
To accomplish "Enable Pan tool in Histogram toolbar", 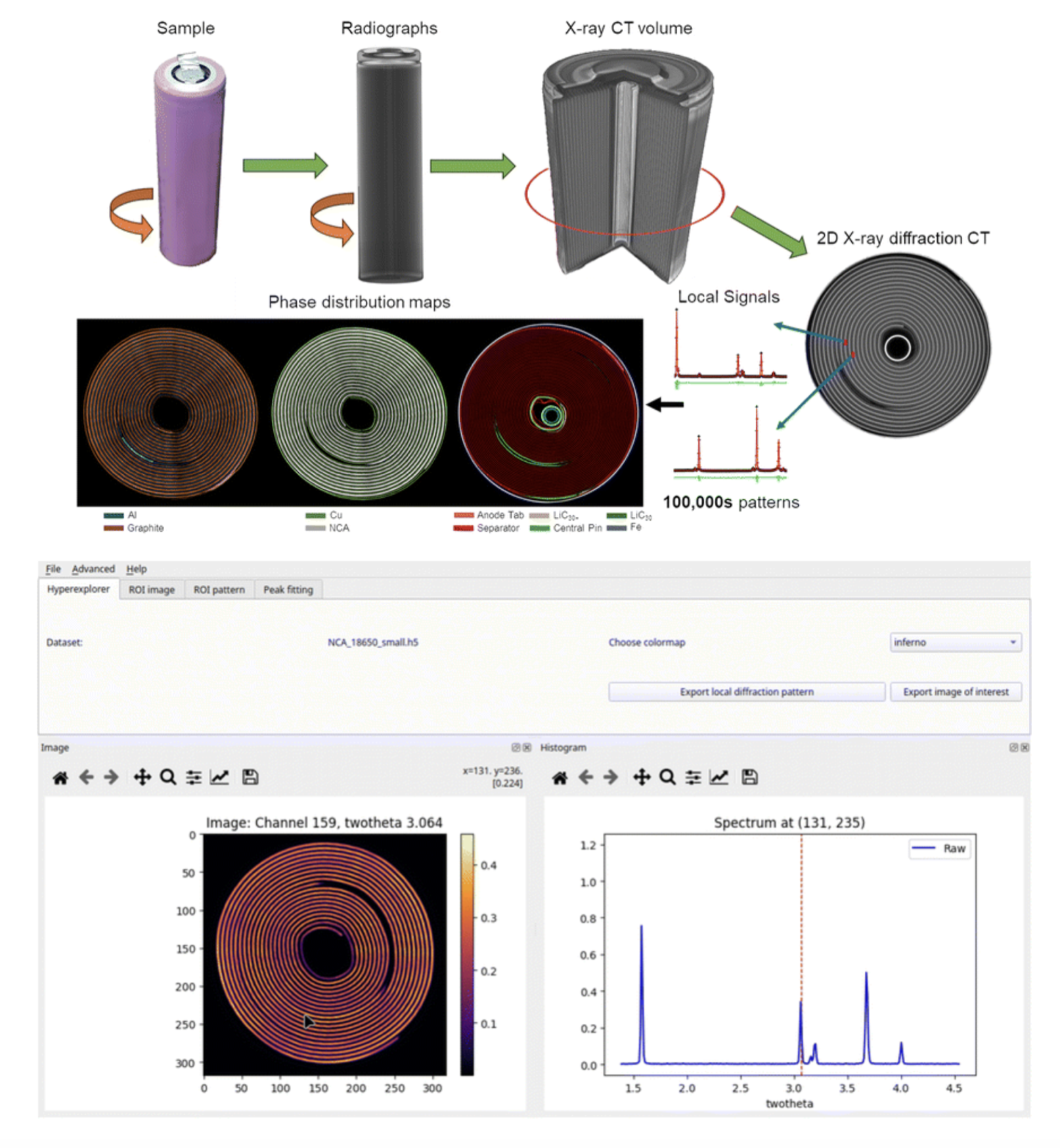I will point(642,778).
